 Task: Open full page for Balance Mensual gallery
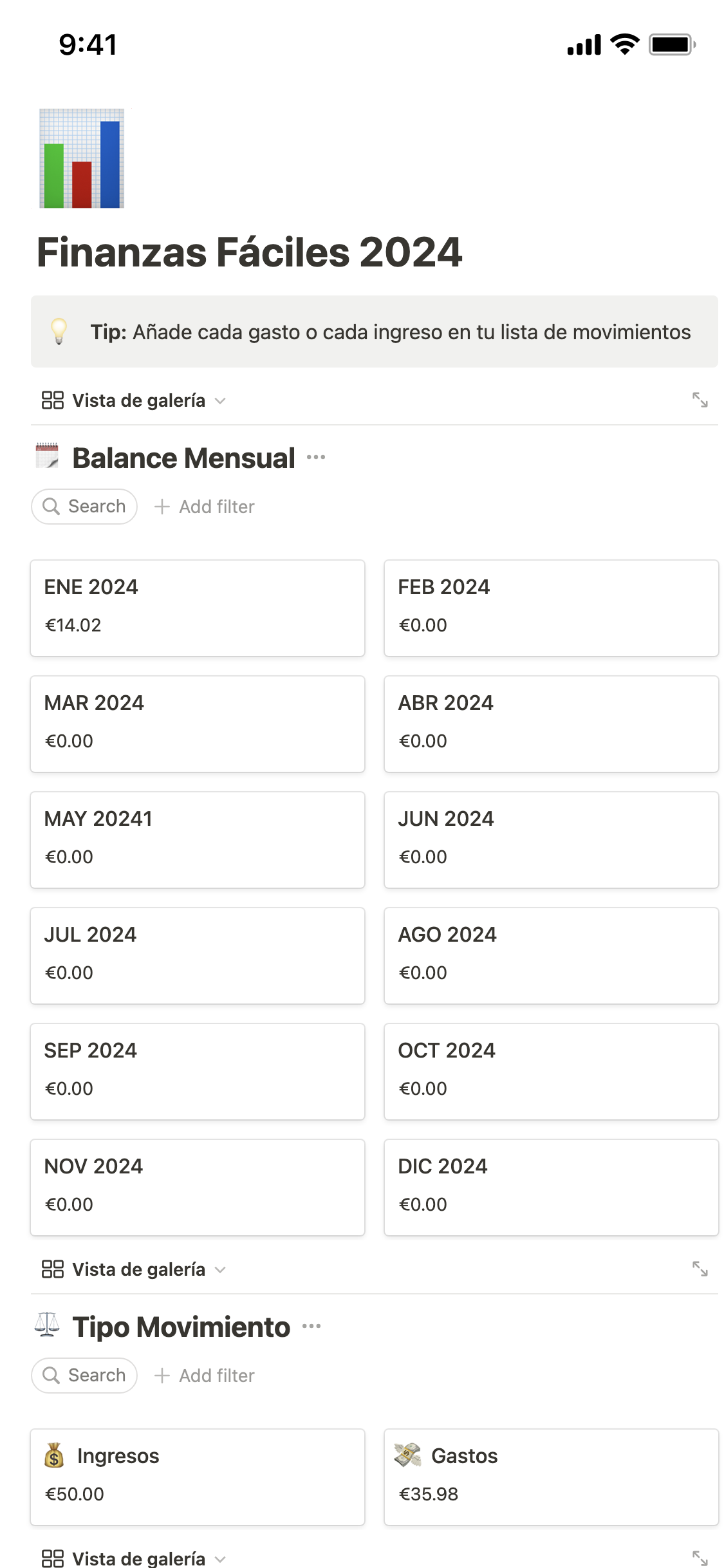(x=700, y=400)
